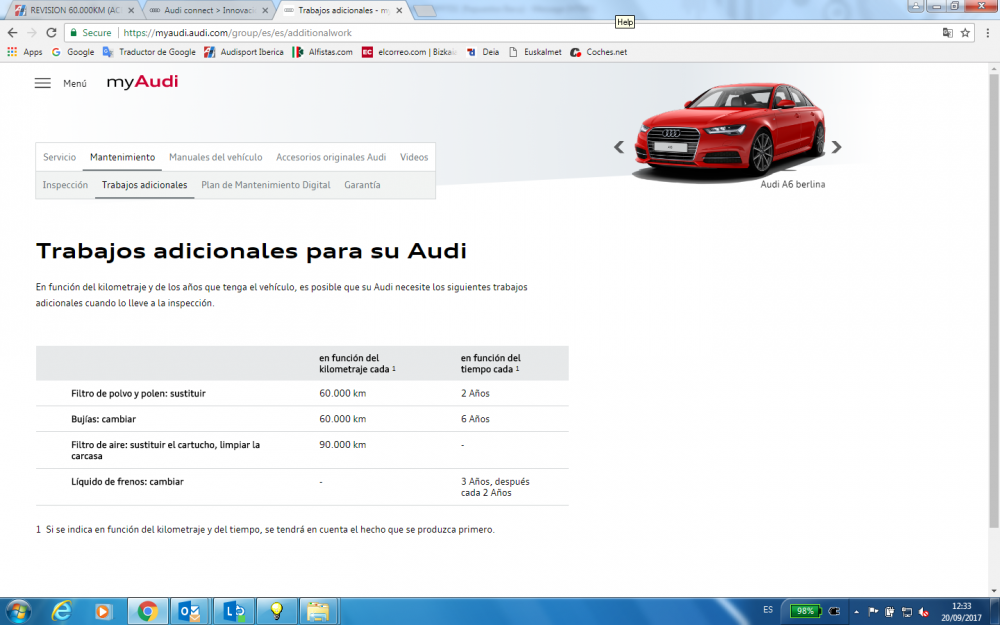The image size is (1000, 625).
Task: Click 'Bujías: cambiar' row text
Action: (103, 419)
